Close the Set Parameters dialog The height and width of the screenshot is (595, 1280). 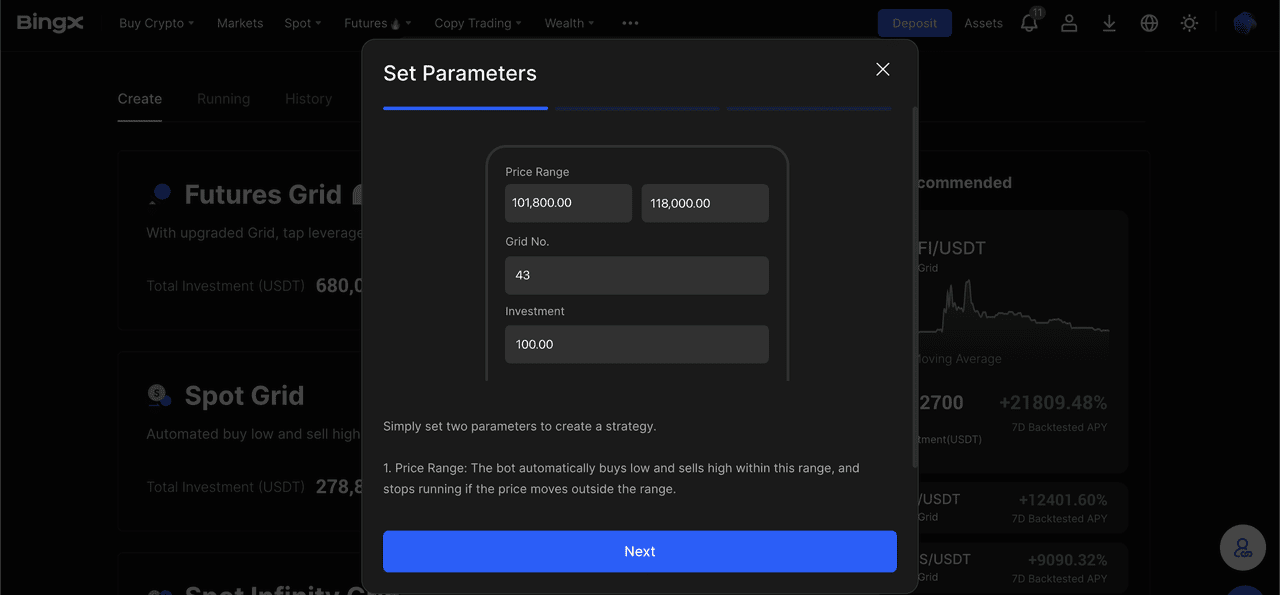coord(882,69)
